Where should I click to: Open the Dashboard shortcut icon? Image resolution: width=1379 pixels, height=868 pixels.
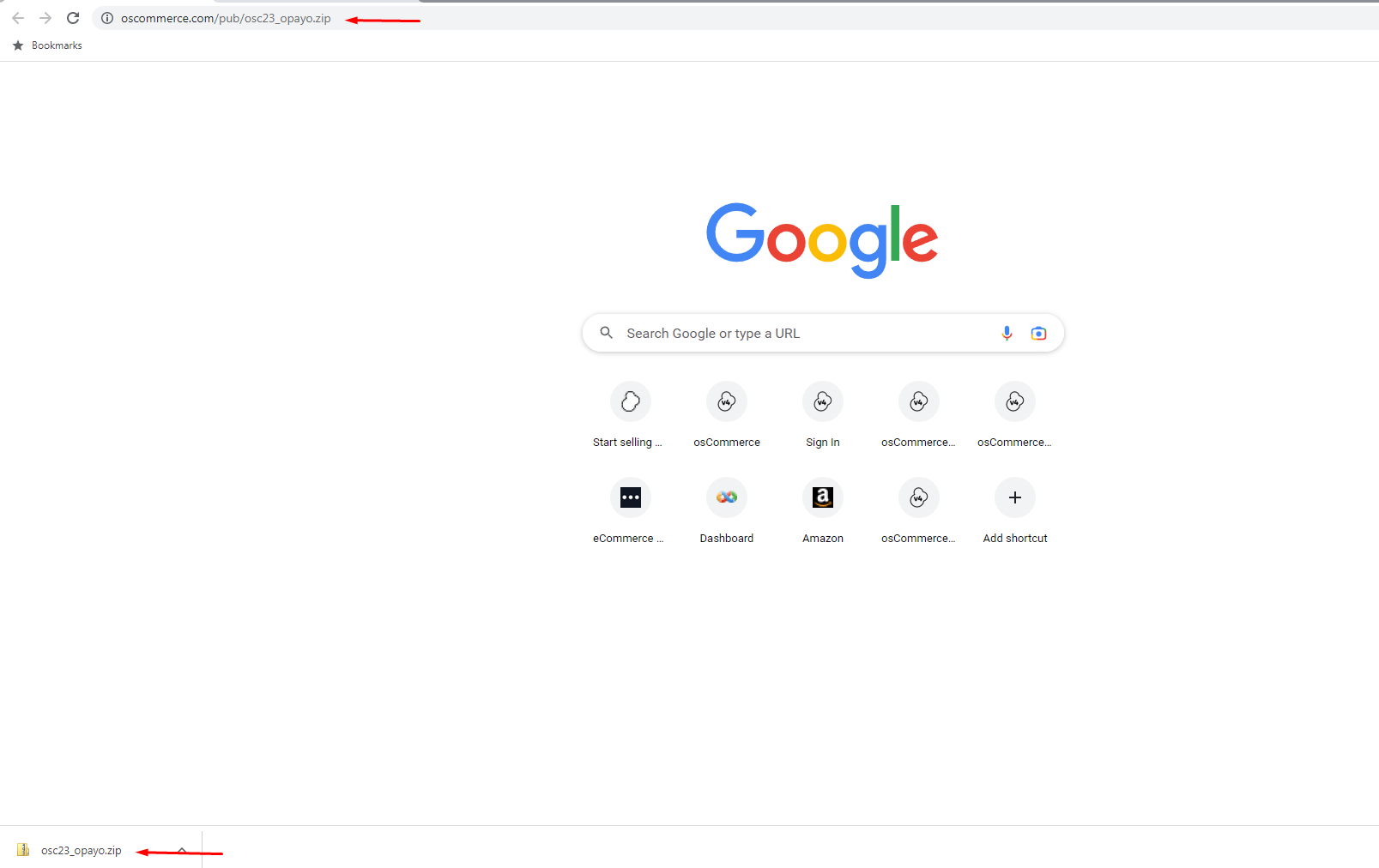click(x=727, y=497)
